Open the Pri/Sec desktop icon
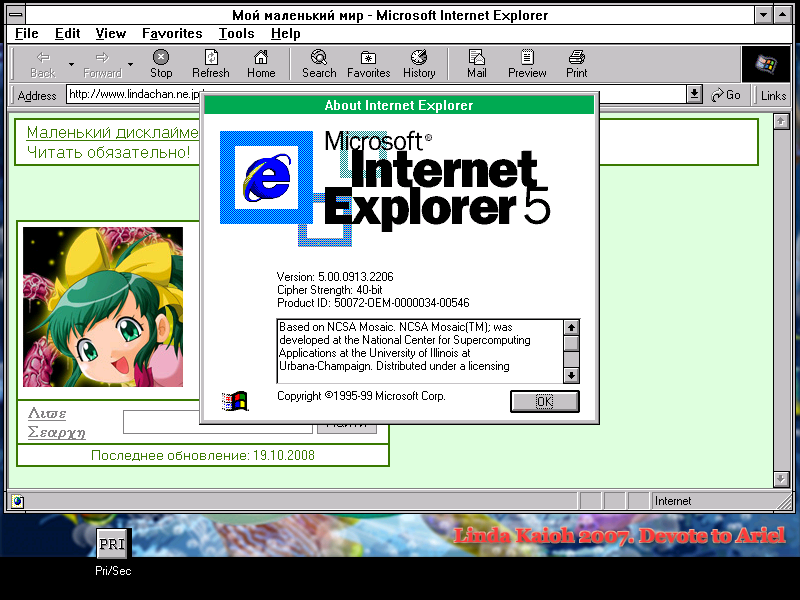 tap(113, 553)
